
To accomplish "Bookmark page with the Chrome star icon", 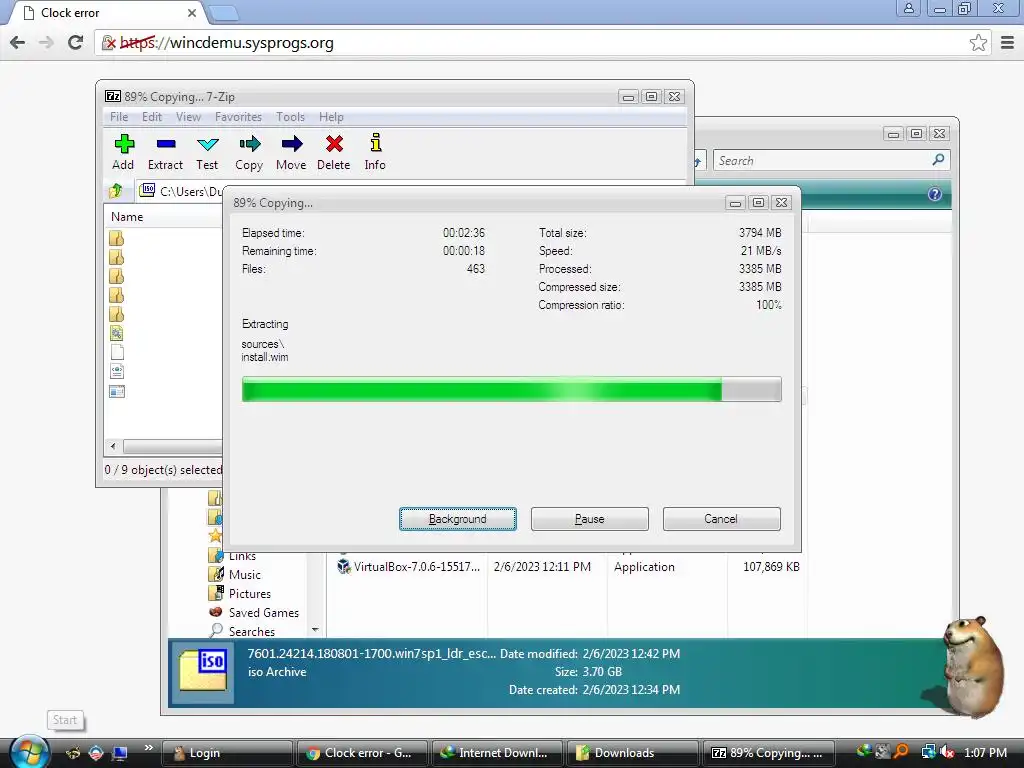I will tap(978, 43).
